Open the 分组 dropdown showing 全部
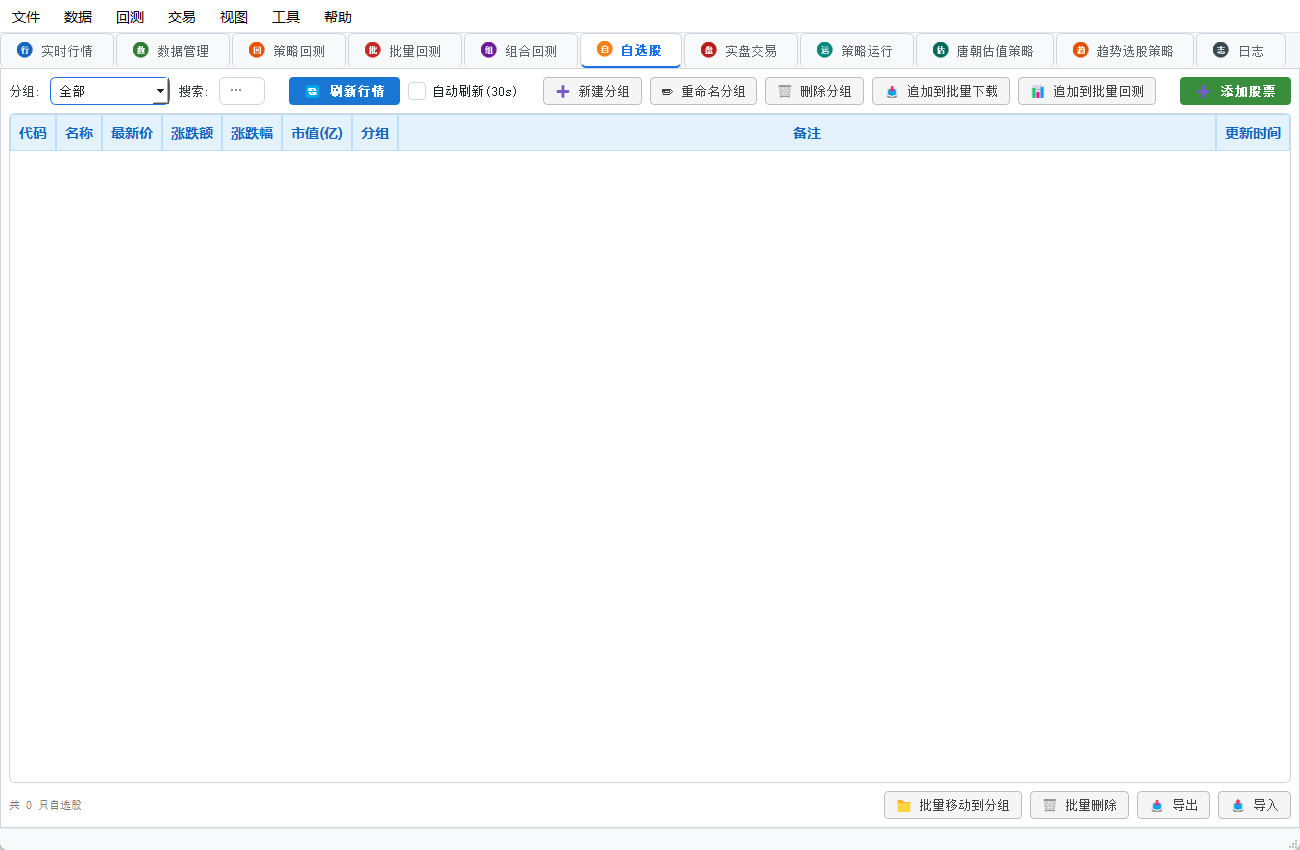1300x850 pixels. click(x=110, y=91)
